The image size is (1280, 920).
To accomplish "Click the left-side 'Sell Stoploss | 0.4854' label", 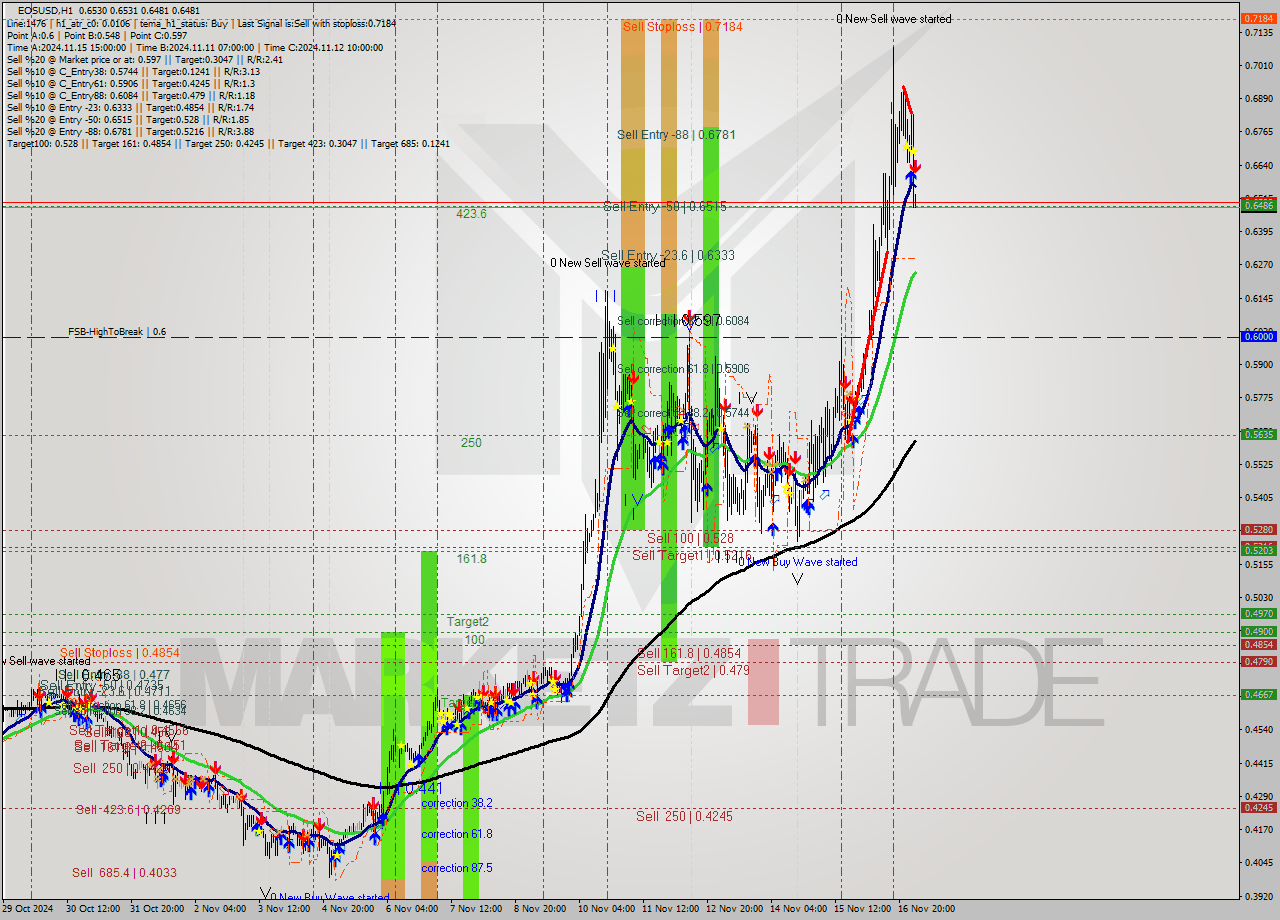I will click(119, 653).
